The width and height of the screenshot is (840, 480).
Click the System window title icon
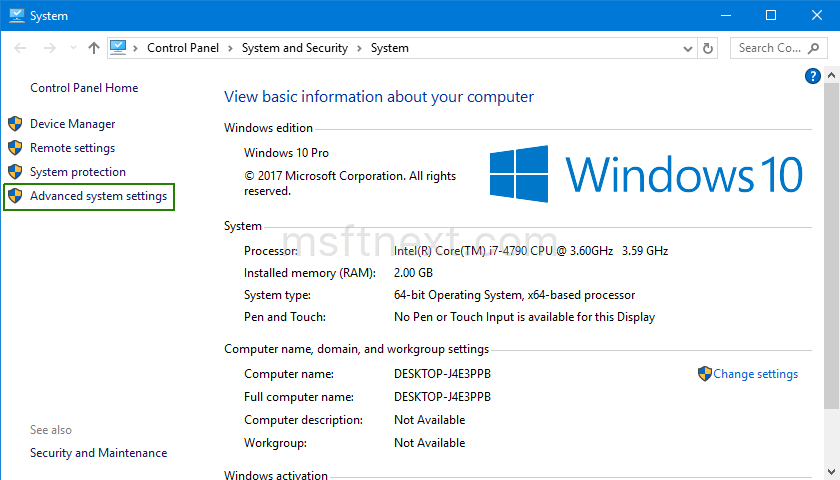(x=17, y=16)
